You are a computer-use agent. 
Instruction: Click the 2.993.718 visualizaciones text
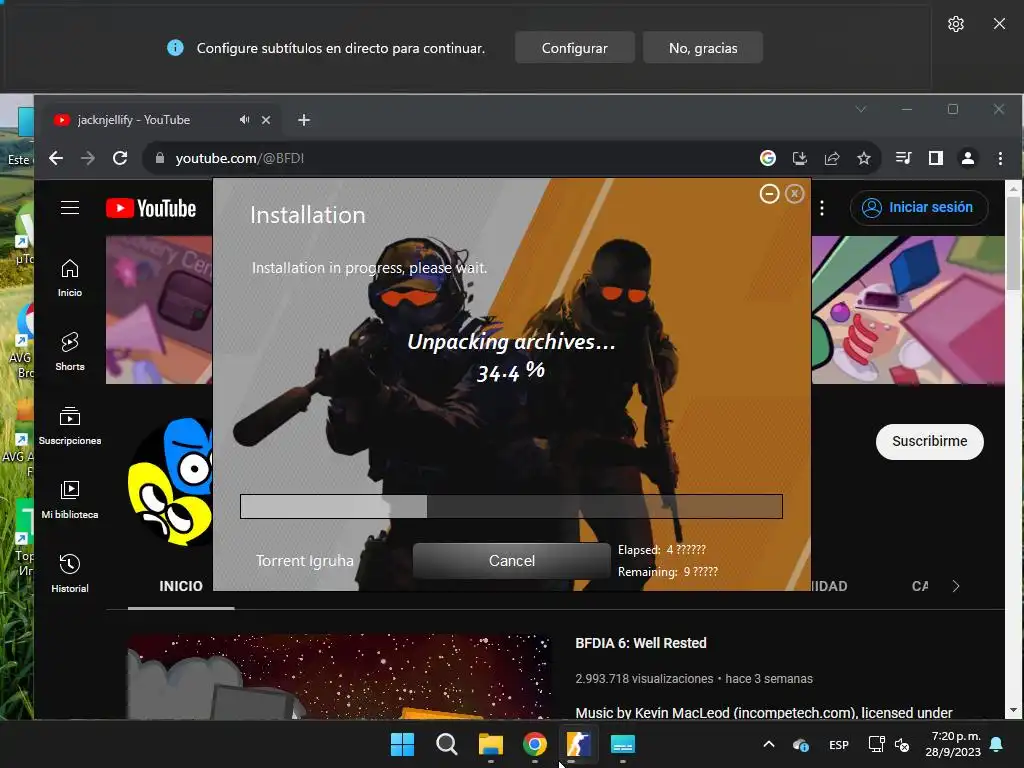tap(644, 679)
